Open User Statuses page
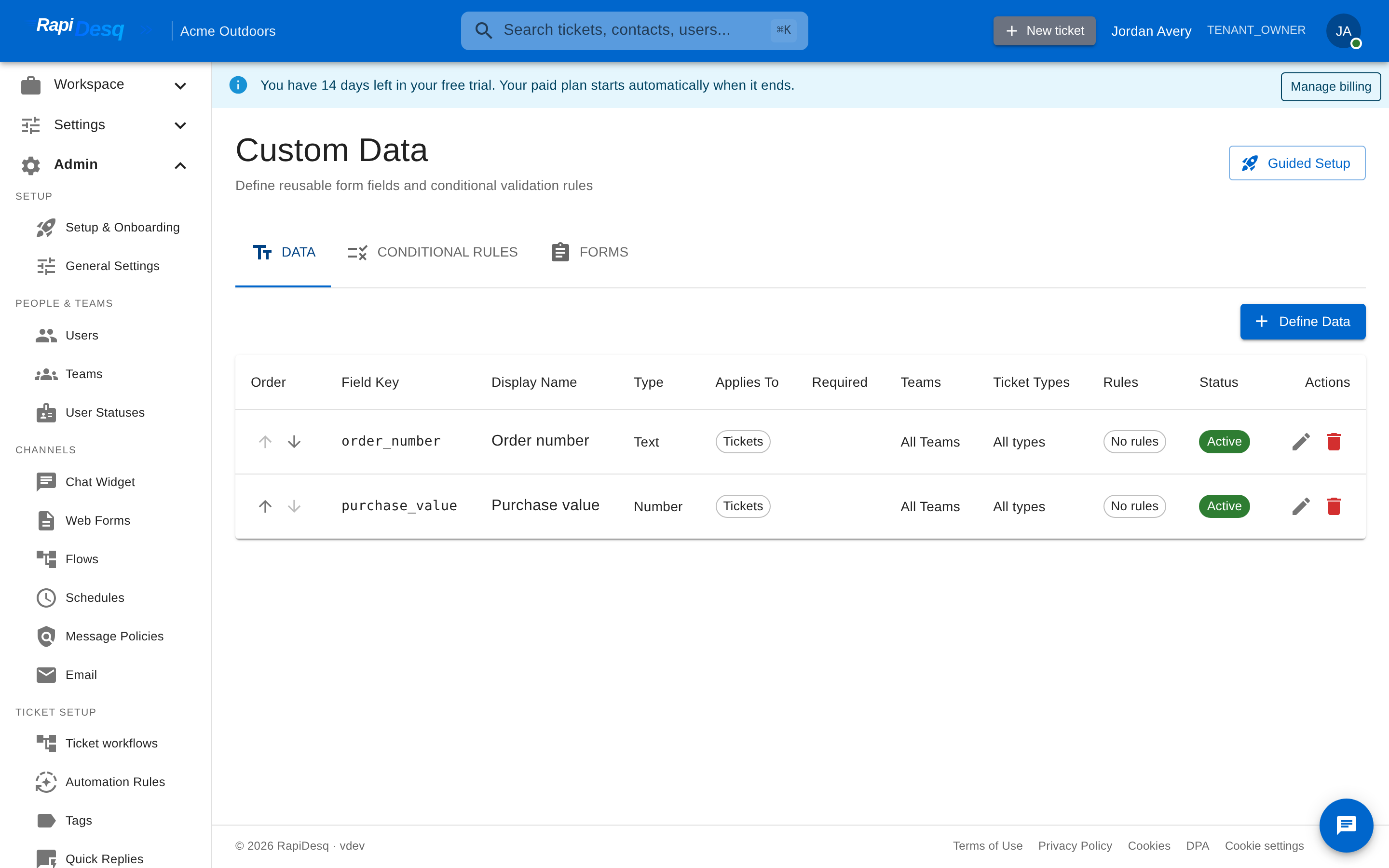This screenshot has height=868, width=1389. [106, 412]
